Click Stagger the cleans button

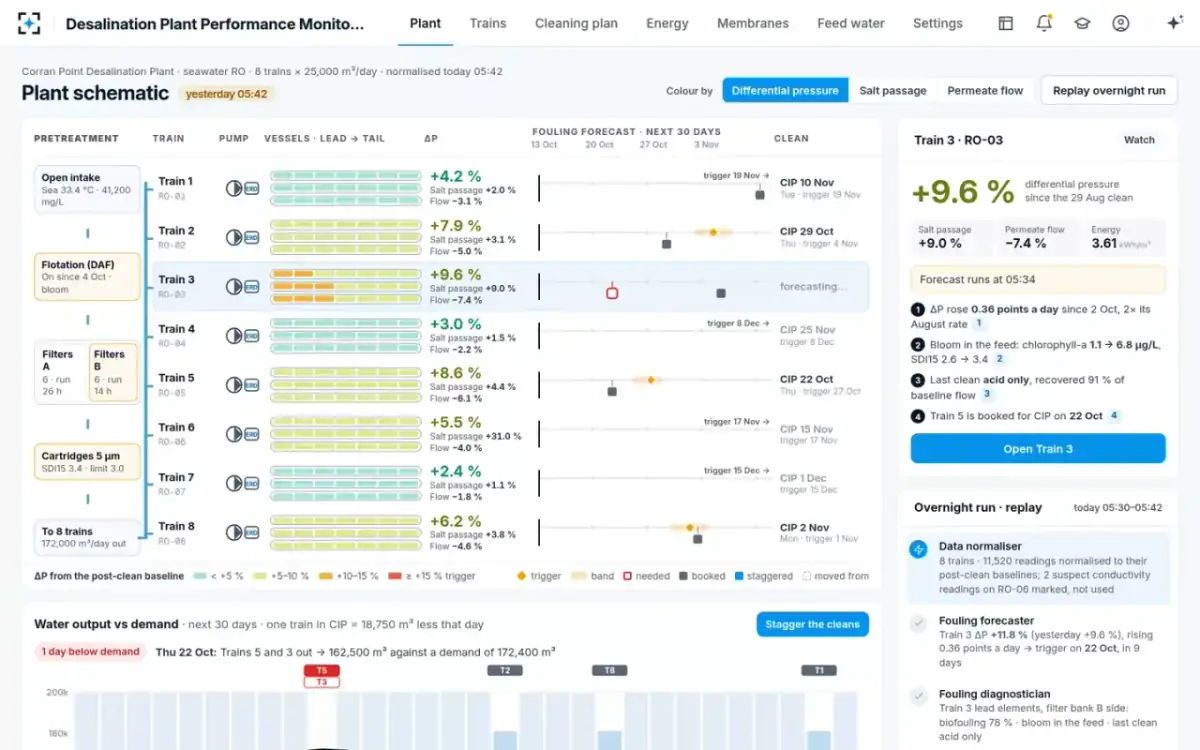coord(812,624)
